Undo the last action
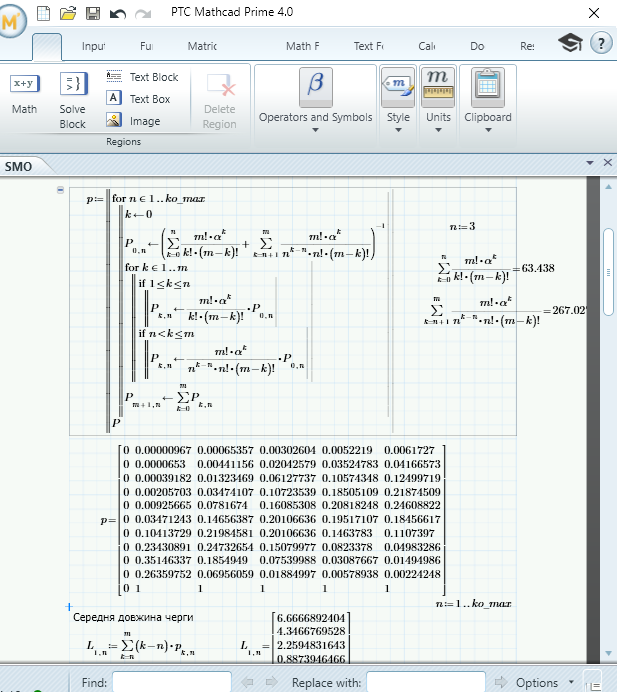This screenshot has height=692, width=618. click(117, 13)
